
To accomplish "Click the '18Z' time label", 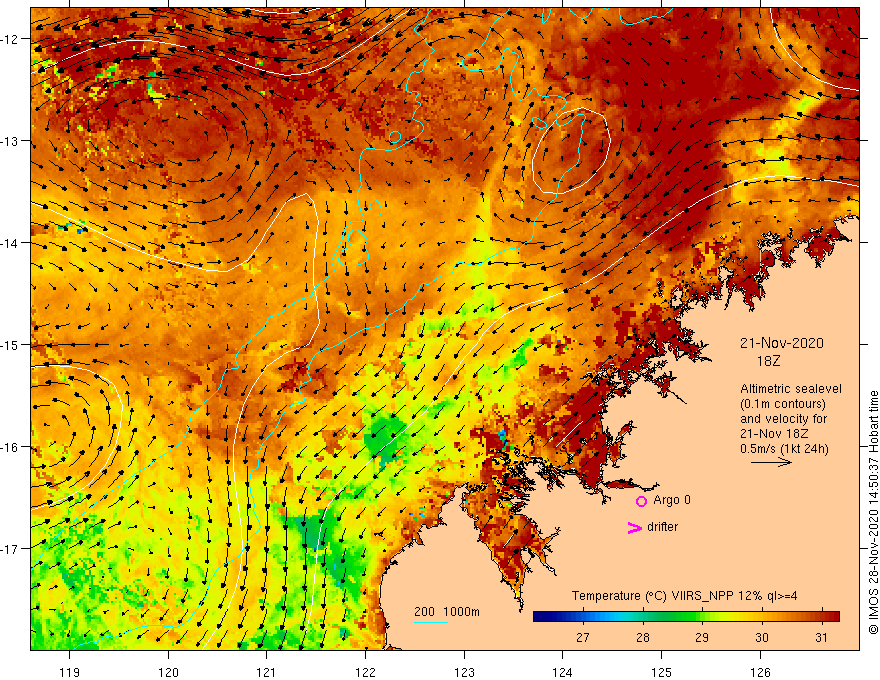I will coord(768,361).
